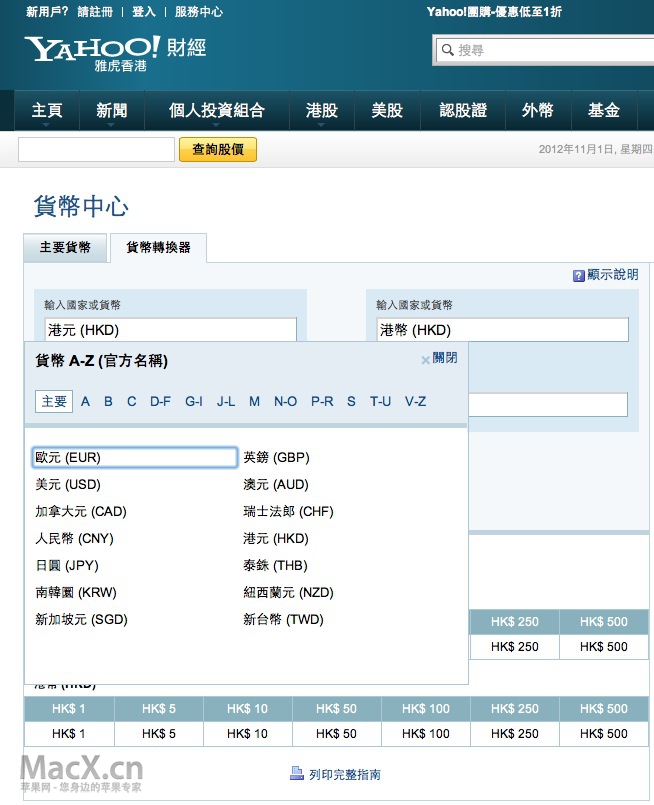
Task: Open the 主頁 menu
Action: 47,110
